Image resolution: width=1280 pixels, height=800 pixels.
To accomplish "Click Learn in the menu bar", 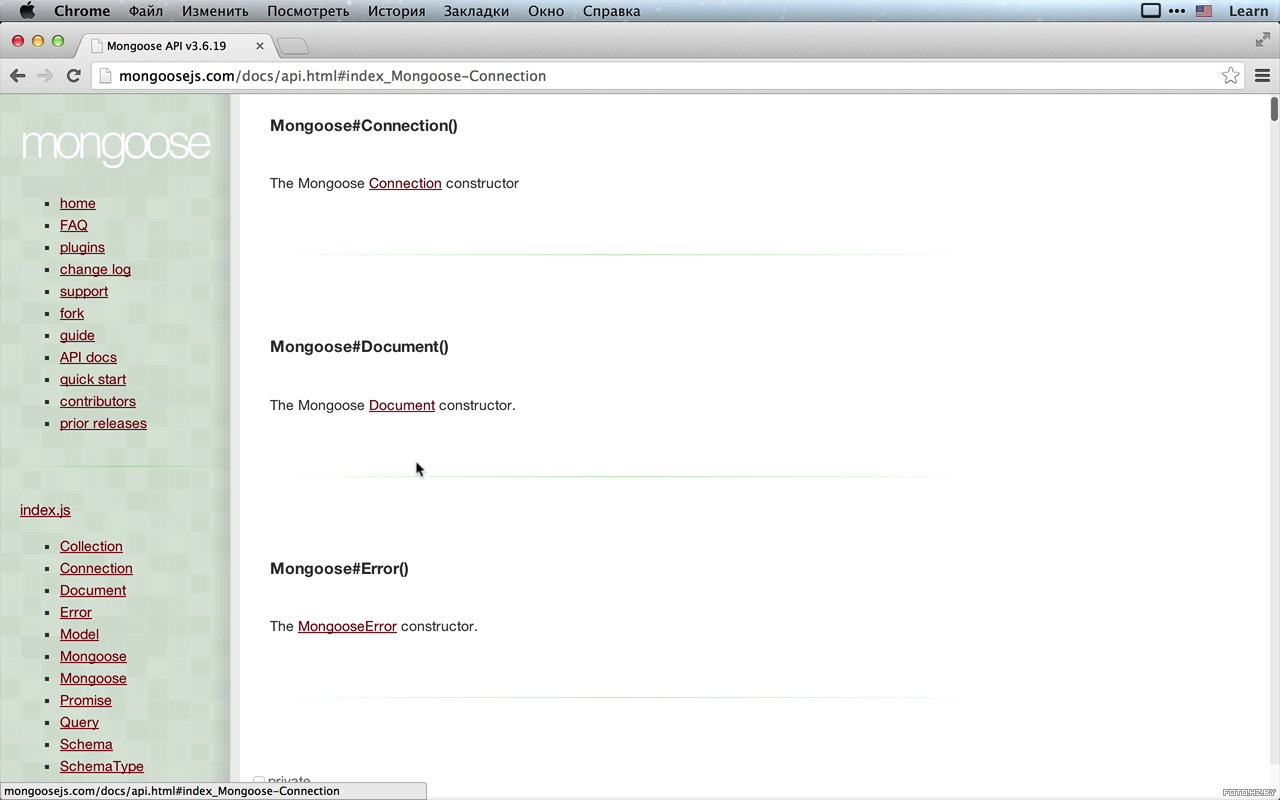I will pos(1248,11).
